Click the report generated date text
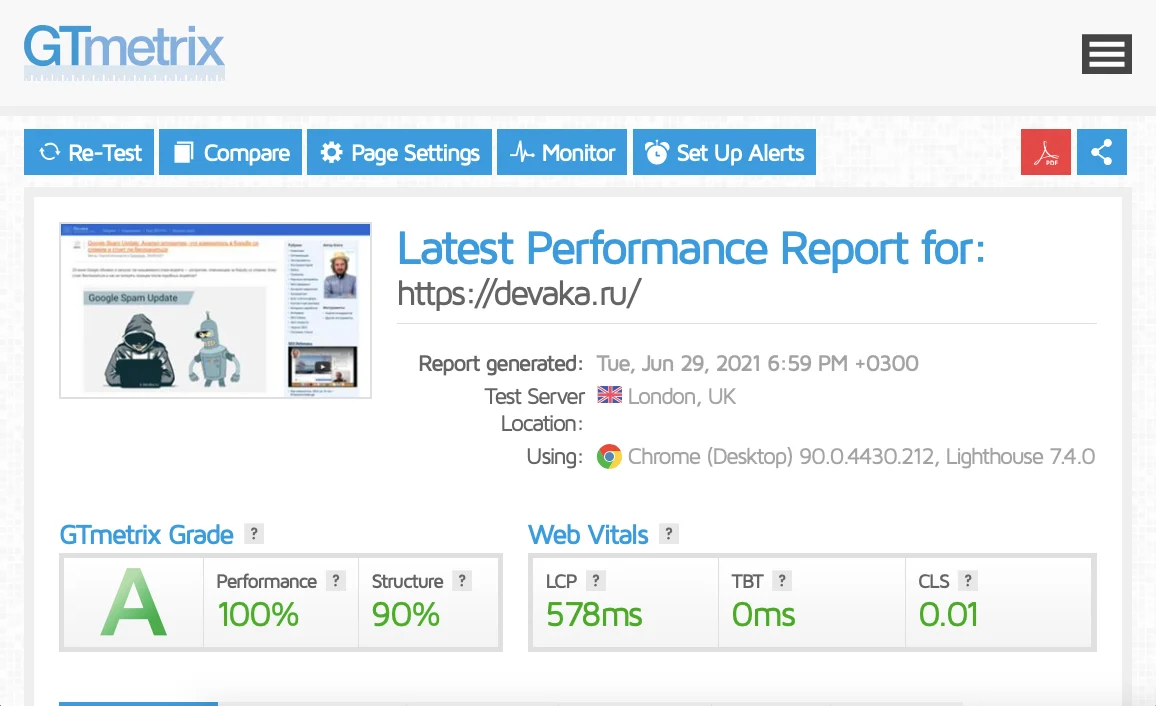This screenshot has height=706, width=1156. (x=757, y=363)
